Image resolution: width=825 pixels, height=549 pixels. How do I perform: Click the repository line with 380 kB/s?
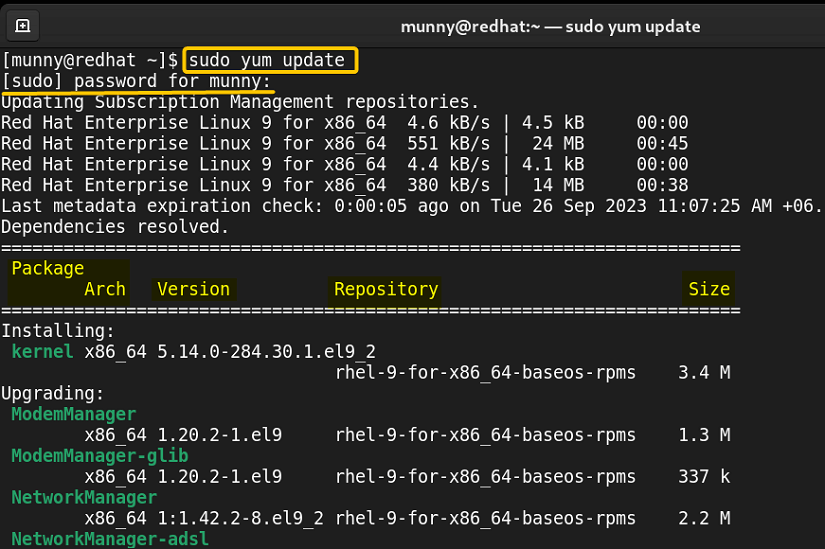point(345,185)
